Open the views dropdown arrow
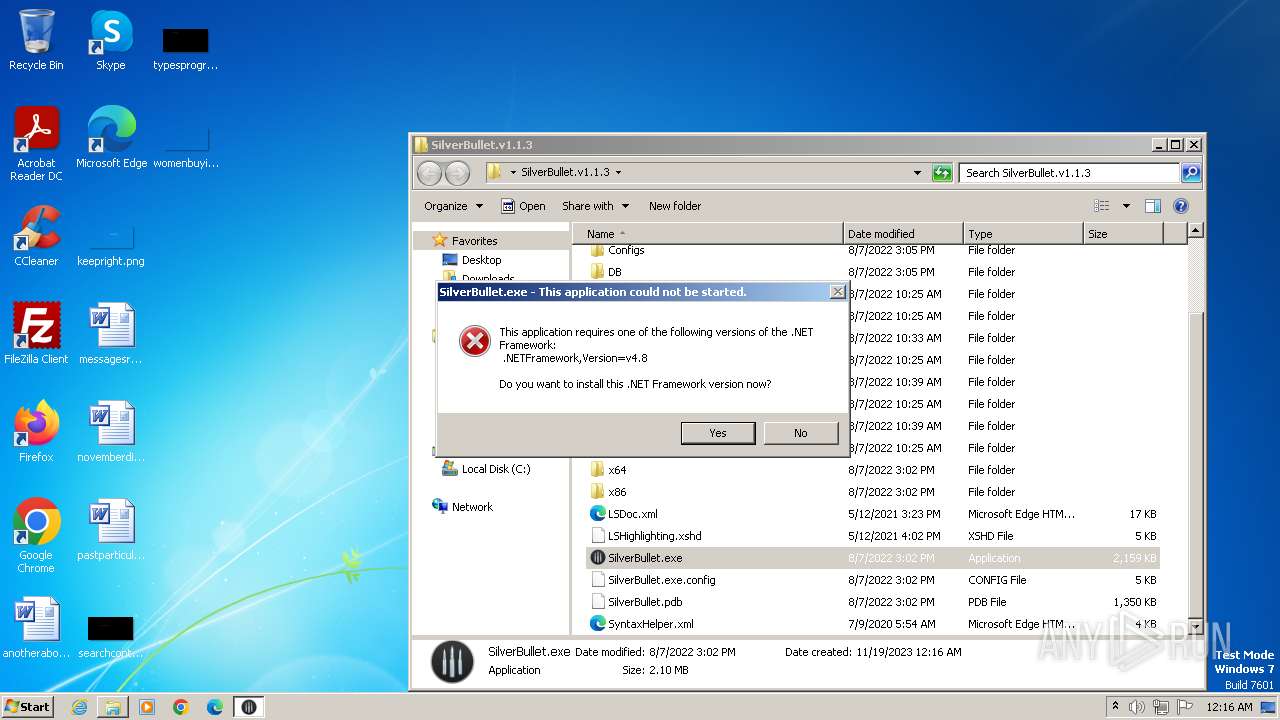The height and width of the screenshot is (720, 1280). (x=1126, y=206)
